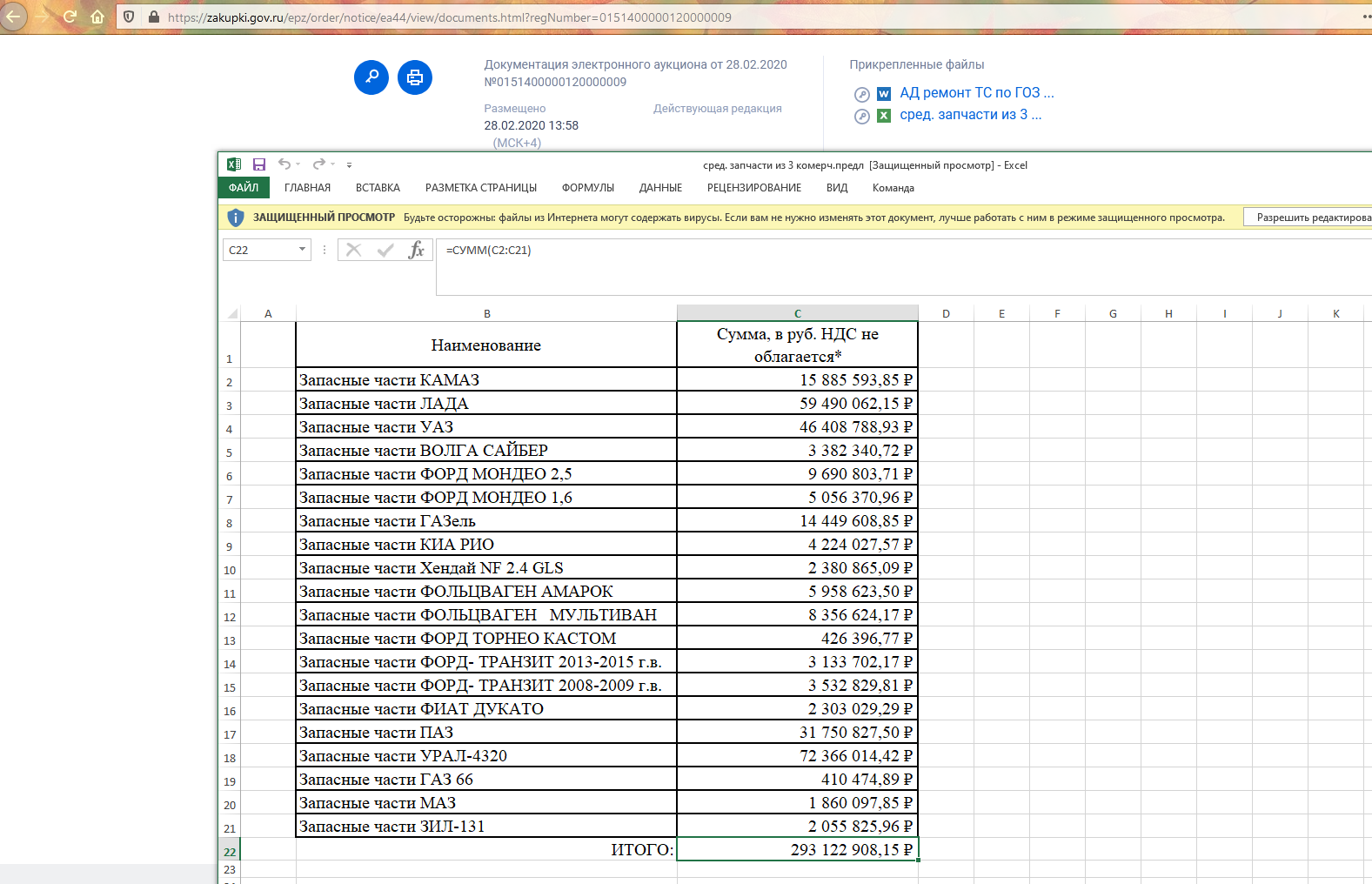This screenshot has height=884, width=1372.
Task: Select row 1 header
Action: click(x=230, y=345)
